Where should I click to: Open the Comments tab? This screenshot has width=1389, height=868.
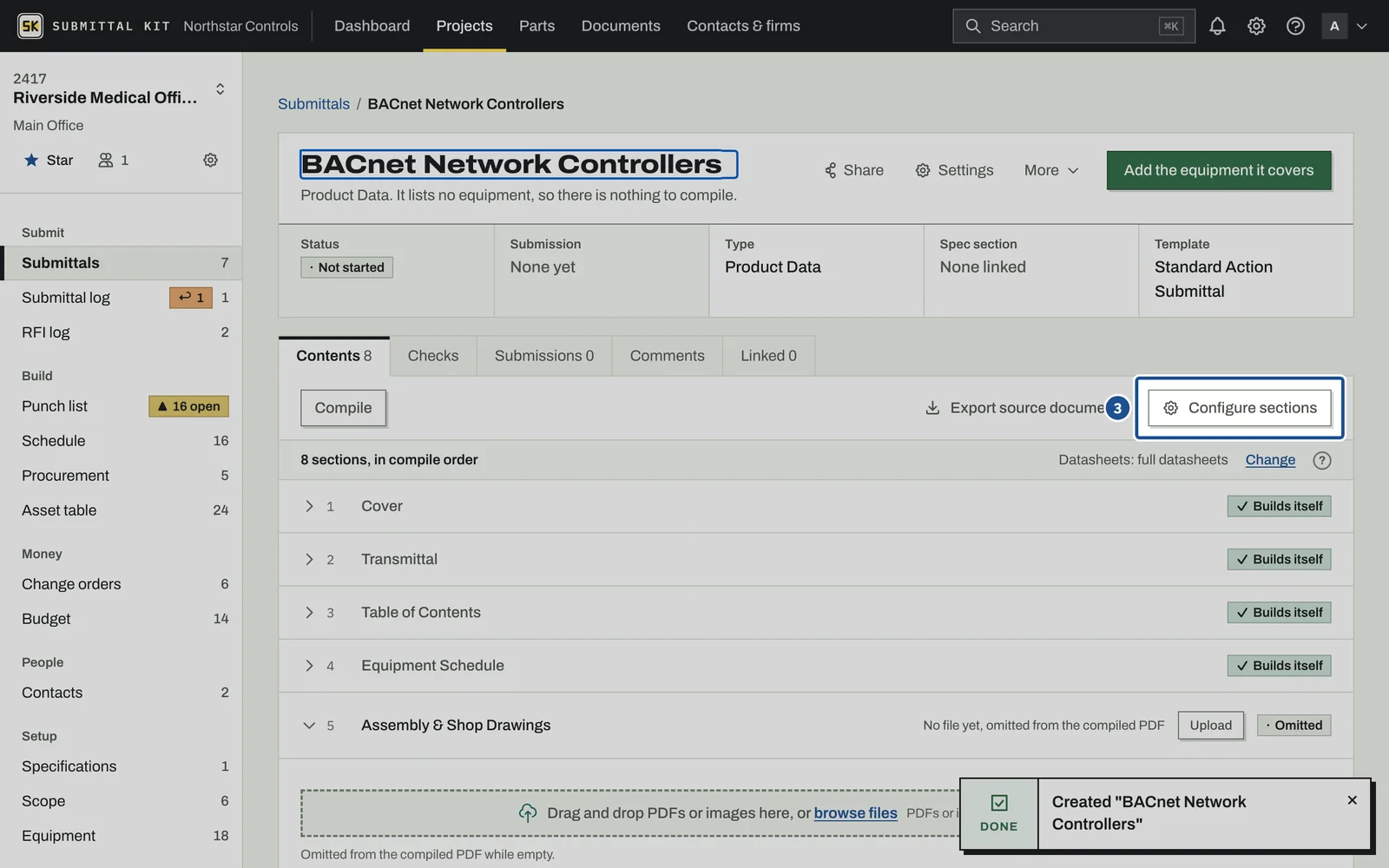(668, 356)
